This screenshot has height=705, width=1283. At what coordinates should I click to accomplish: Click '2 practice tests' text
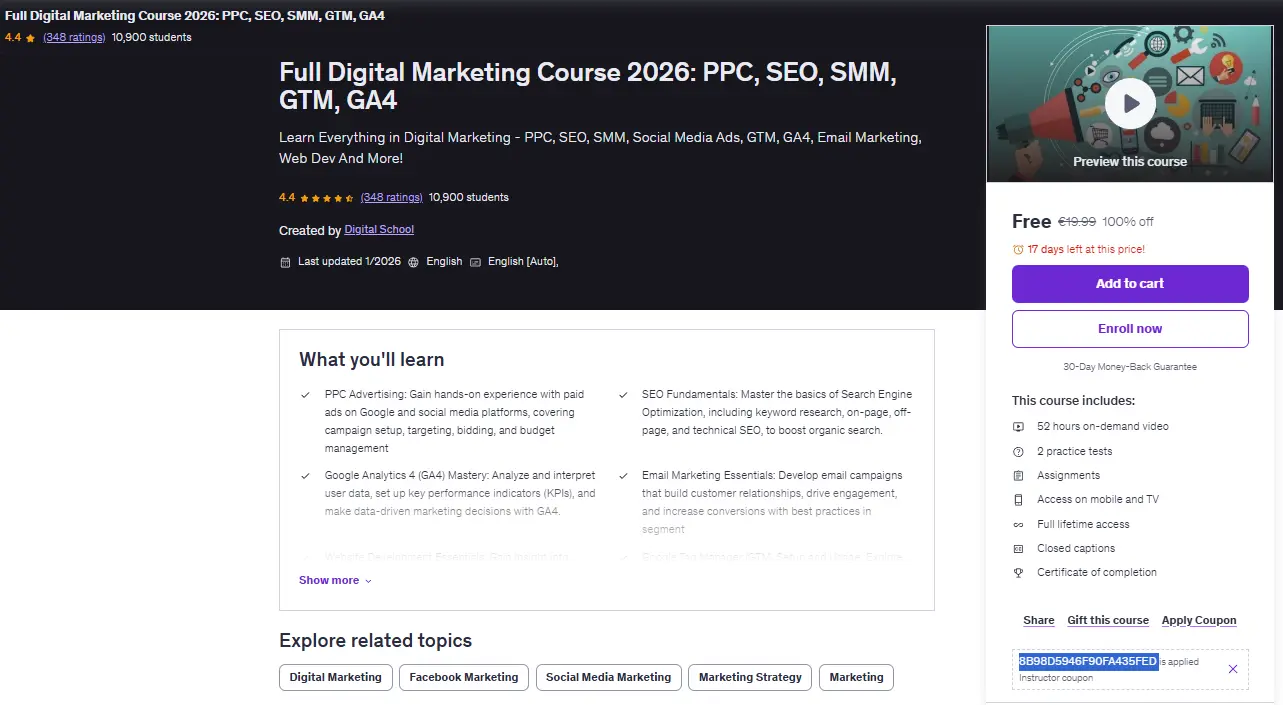point(1075,451)
